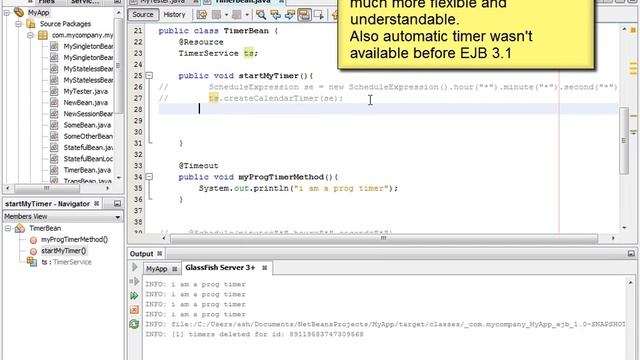640x360 pixels.
Task: Click the start in debug mode icon
Action: 134,281
